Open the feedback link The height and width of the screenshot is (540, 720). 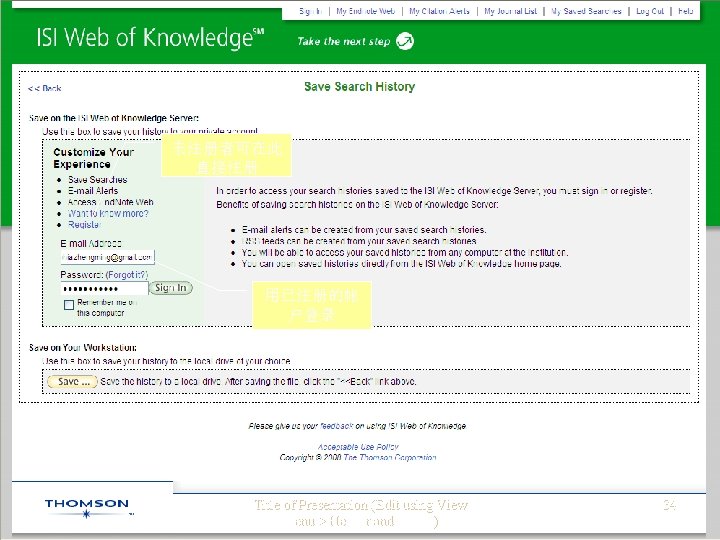click(337, 426)
